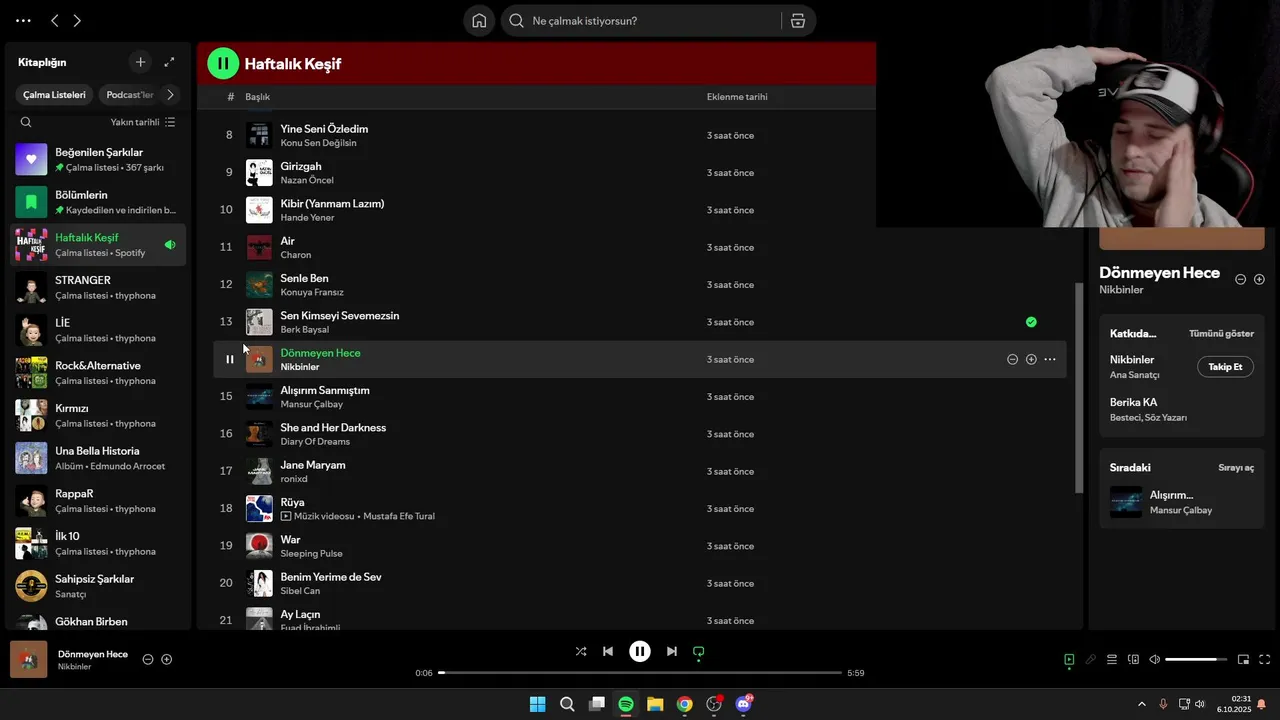Screen dimensions: 1280x720
Task: Open connect to a device icon
Action: pos(1133,659)
